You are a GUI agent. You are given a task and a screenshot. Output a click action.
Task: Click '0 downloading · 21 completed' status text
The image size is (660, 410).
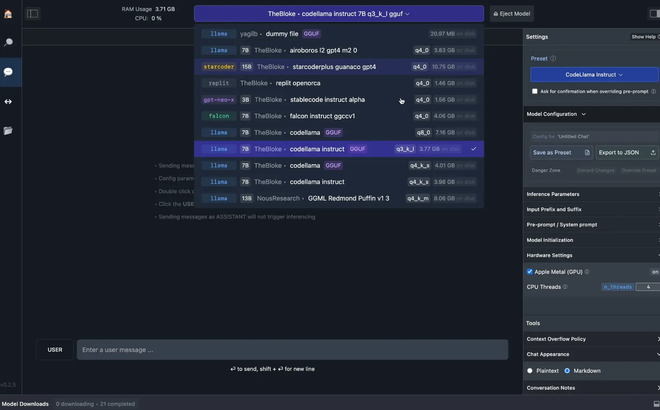click(95, 404)
